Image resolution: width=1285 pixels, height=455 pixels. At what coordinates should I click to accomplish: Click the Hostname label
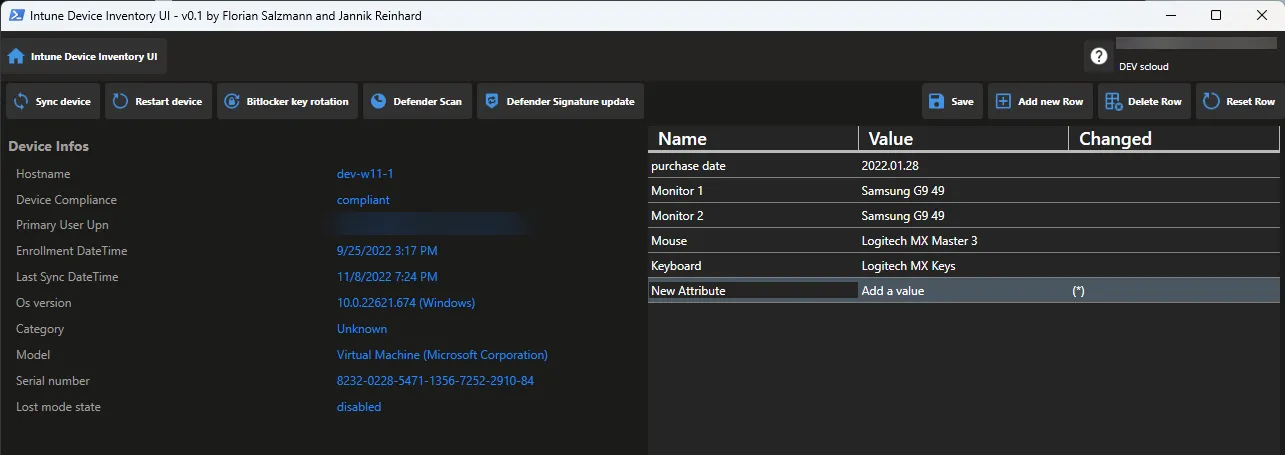43,174
